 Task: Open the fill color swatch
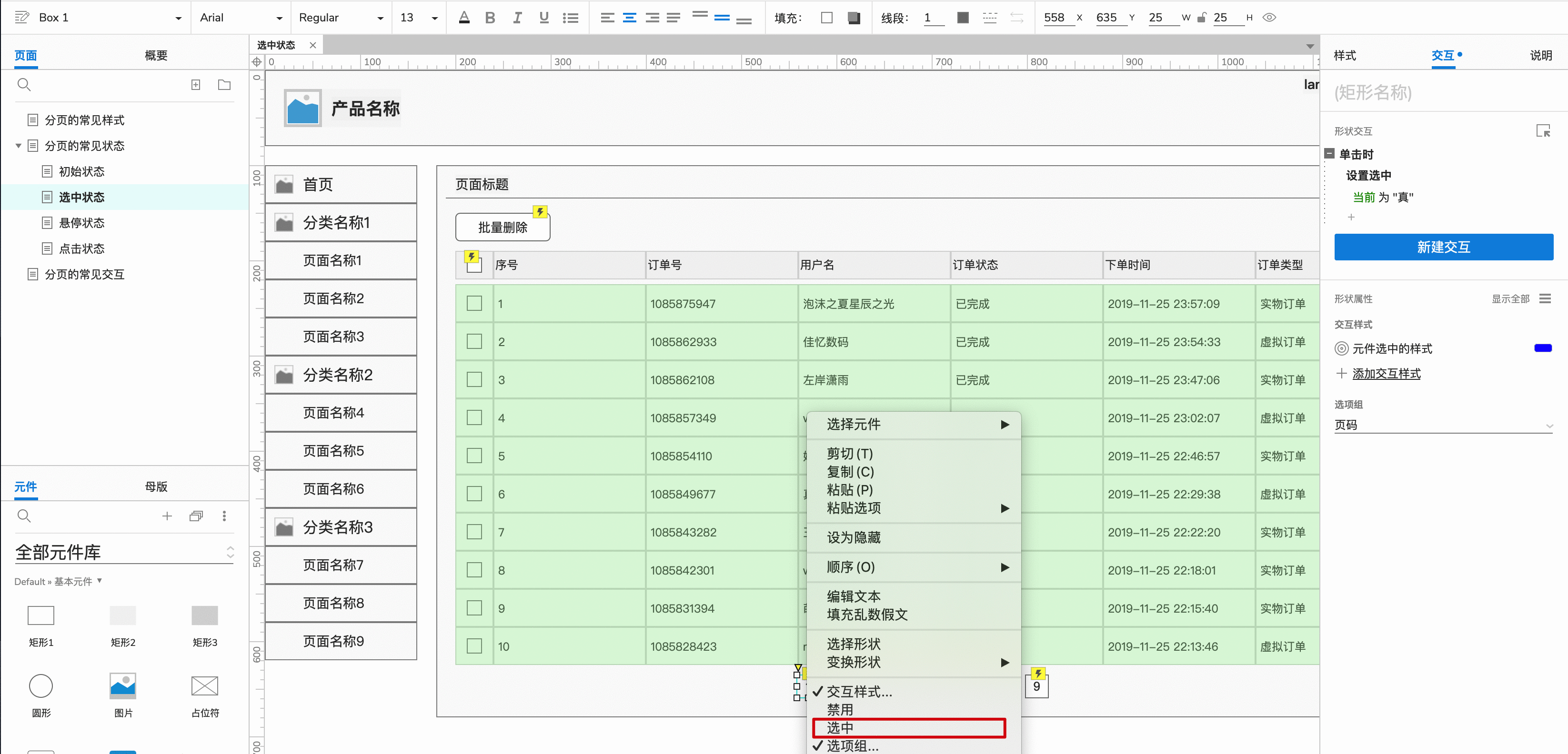pyautogui.click(x=826, y=18)
